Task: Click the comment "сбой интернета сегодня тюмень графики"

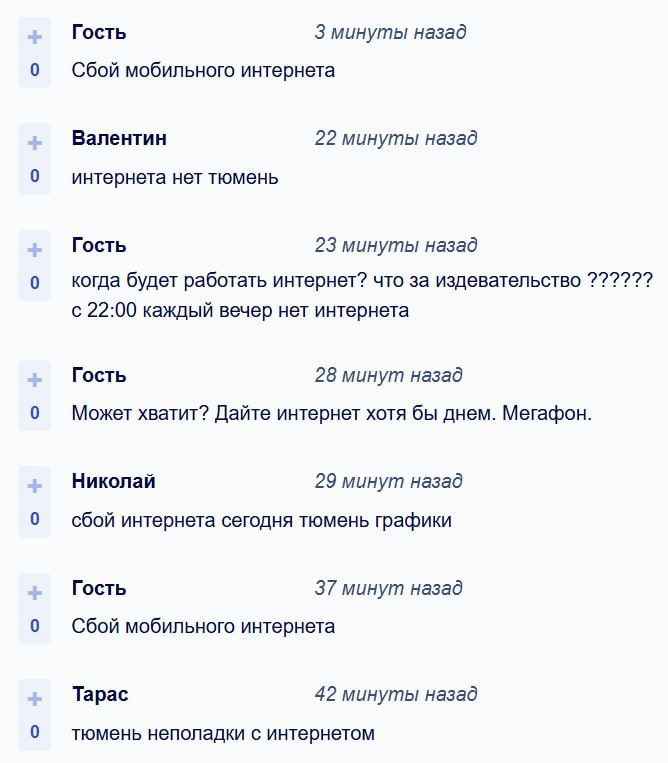Action: tap(261, 520)
